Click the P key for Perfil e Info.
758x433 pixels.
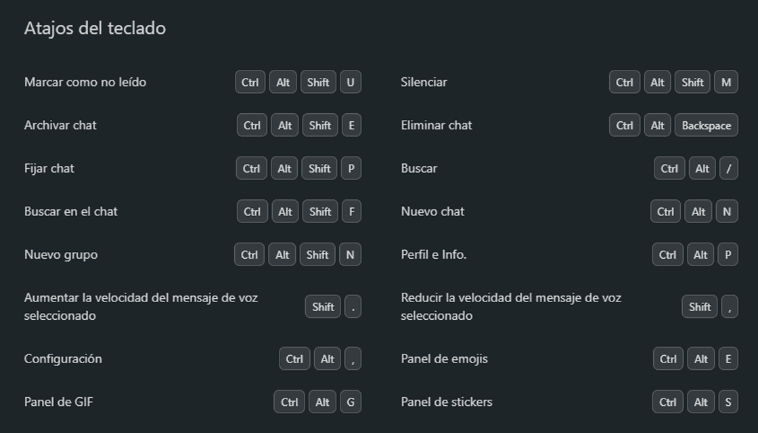[x=728, y=255]
